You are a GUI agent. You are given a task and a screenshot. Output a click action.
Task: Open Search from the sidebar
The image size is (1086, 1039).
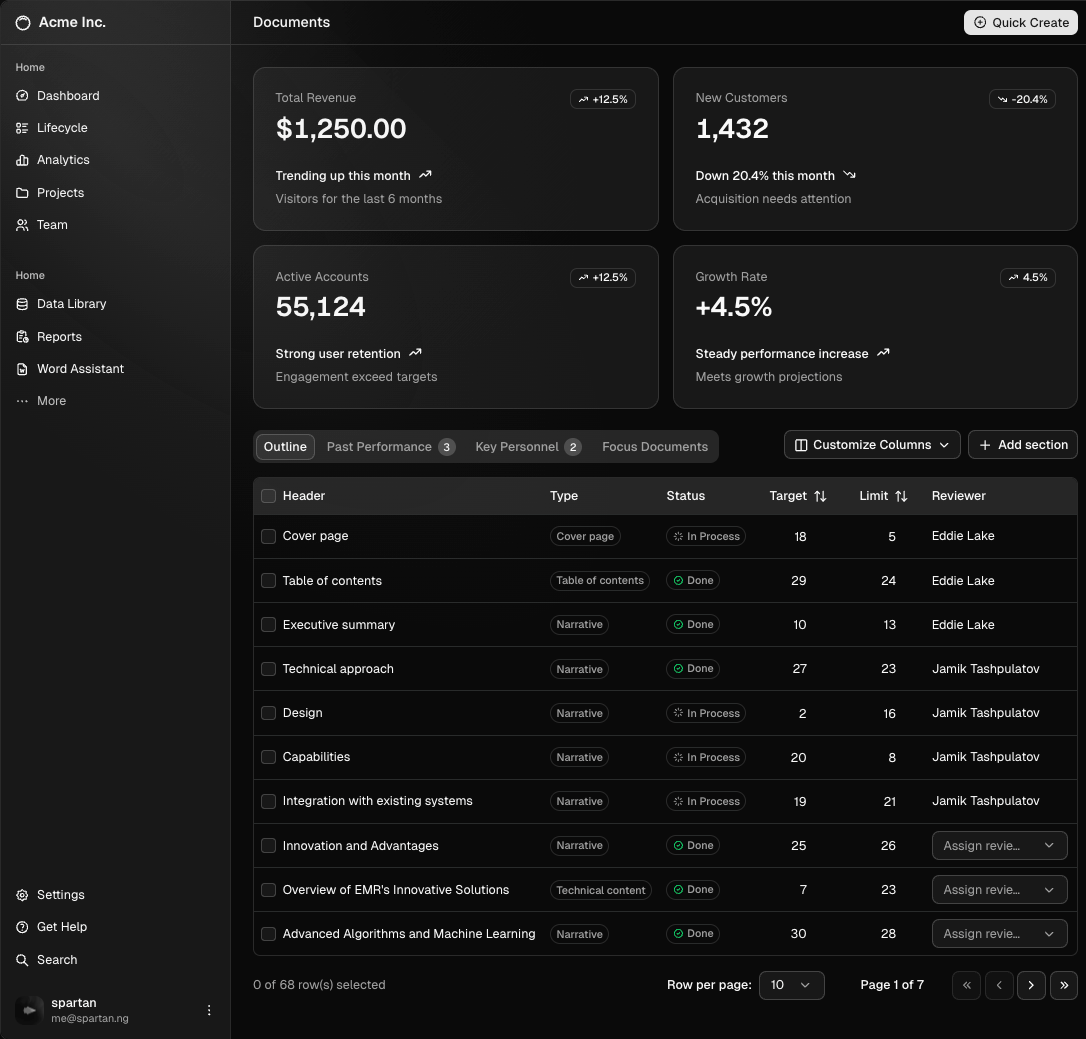pos(57,959)
